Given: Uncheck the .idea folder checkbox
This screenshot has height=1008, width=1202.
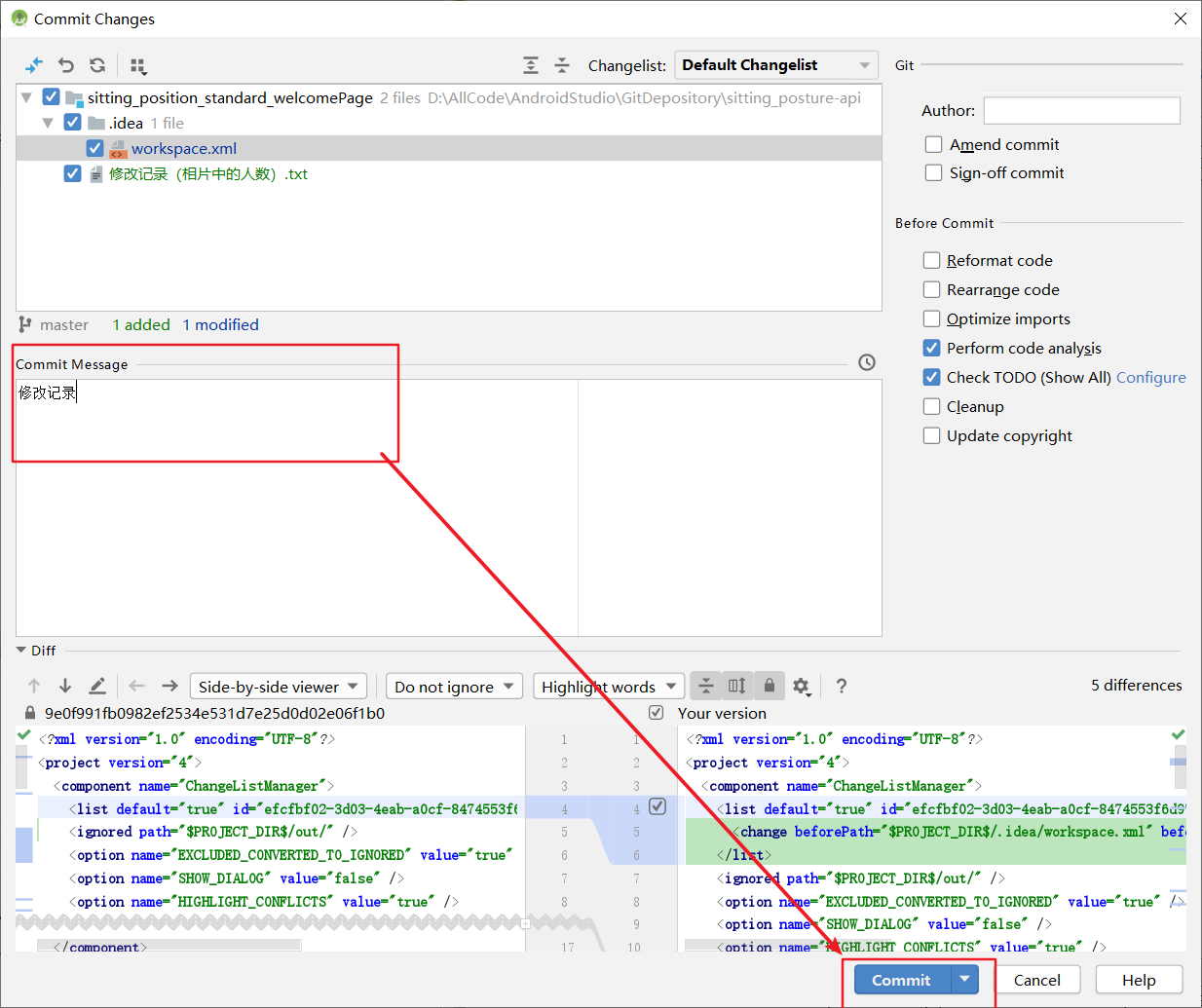Looking at the screenshot, I should 72,123.
